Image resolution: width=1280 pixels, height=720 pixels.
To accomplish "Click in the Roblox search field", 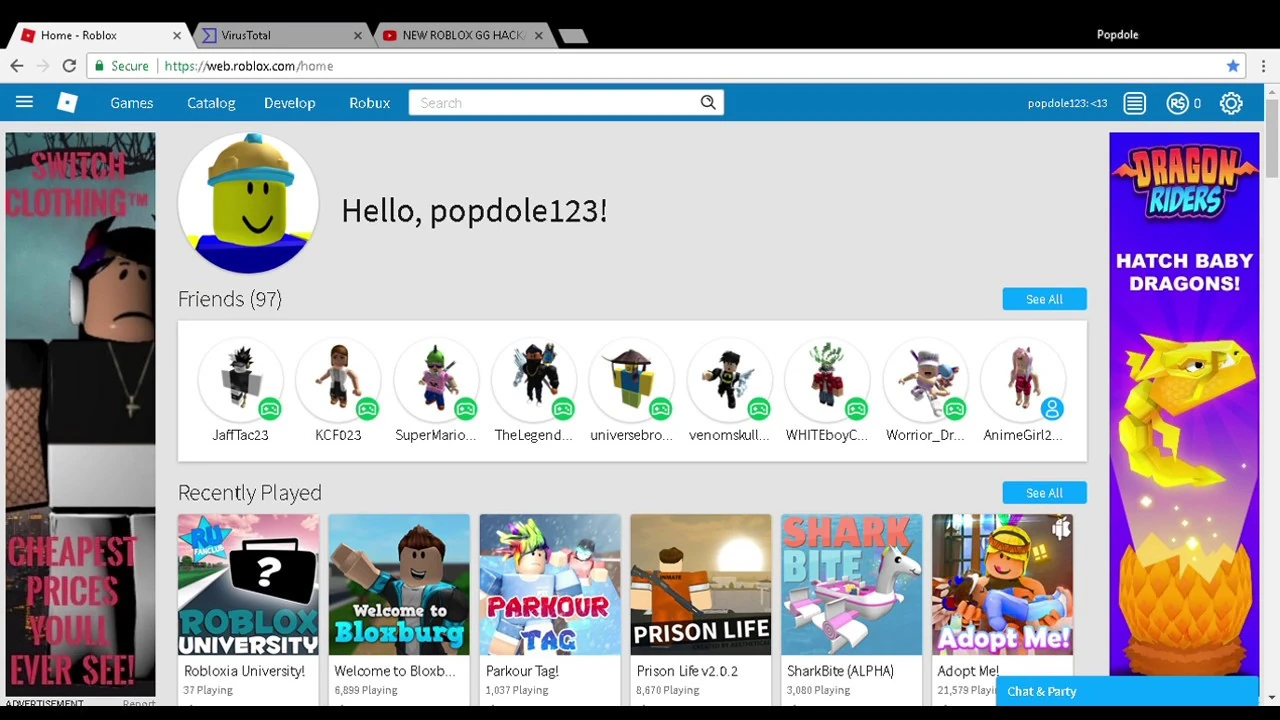I will (555, 102).
